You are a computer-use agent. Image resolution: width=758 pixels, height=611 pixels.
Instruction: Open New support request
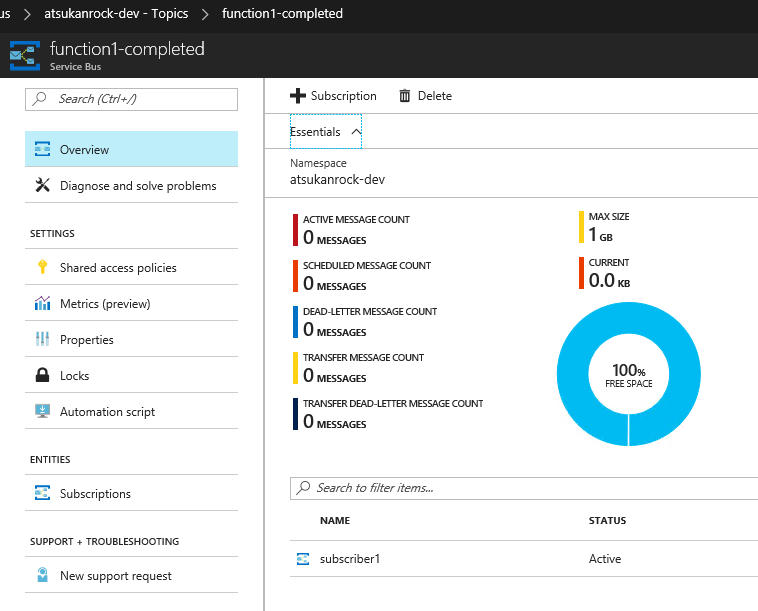pyautogui.click(x=131, y=575)
